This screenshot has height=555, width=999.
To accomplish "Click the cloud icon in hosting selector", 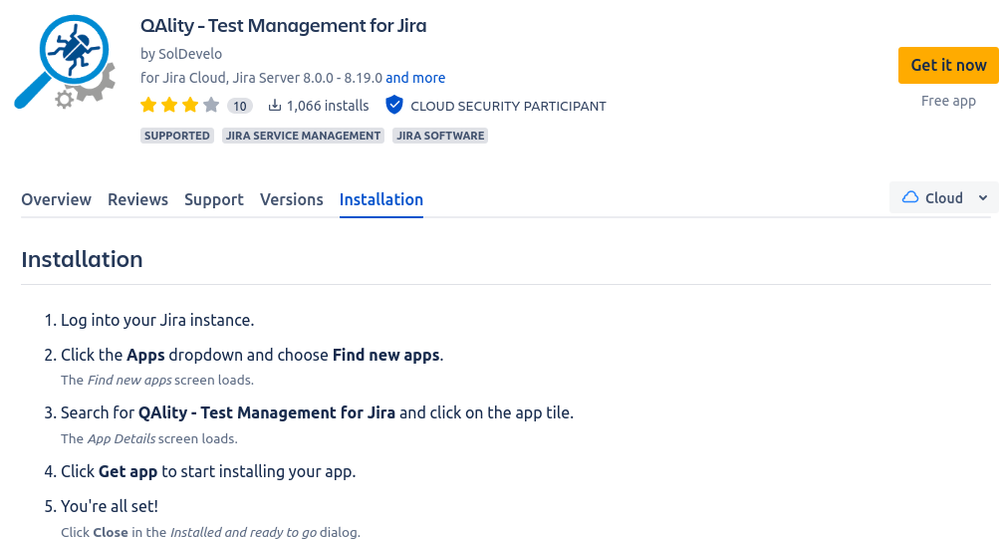I will (x=910, y=198).
